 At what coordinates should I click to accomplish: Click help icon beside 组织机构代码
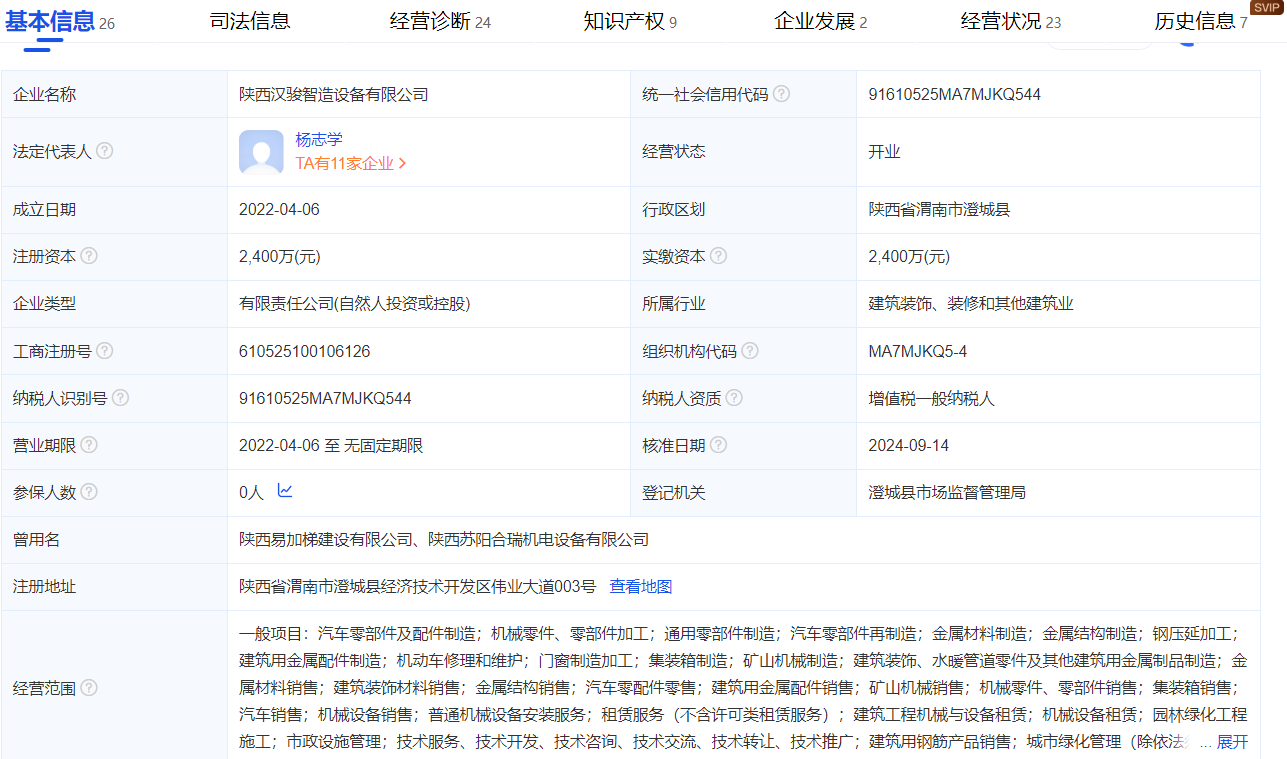point(750,351)
